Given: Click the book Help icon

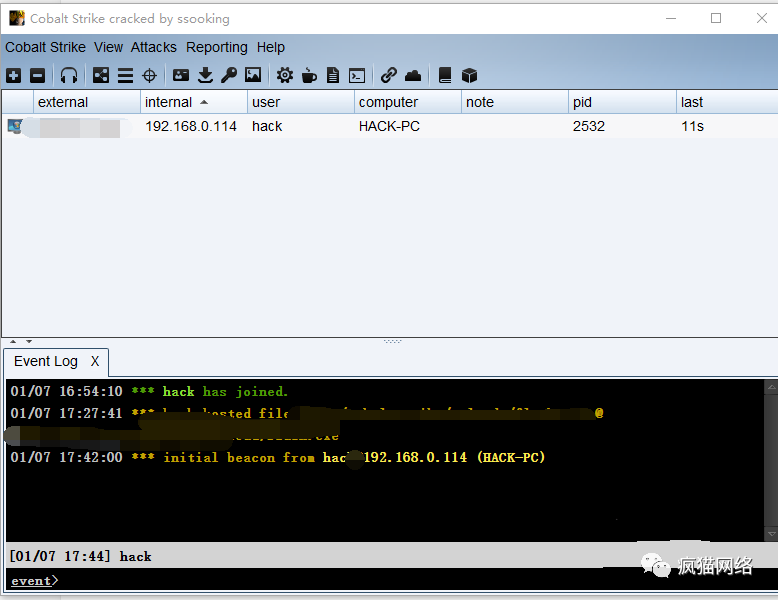Looking at the screenshot, I should [x=445, y=75].
